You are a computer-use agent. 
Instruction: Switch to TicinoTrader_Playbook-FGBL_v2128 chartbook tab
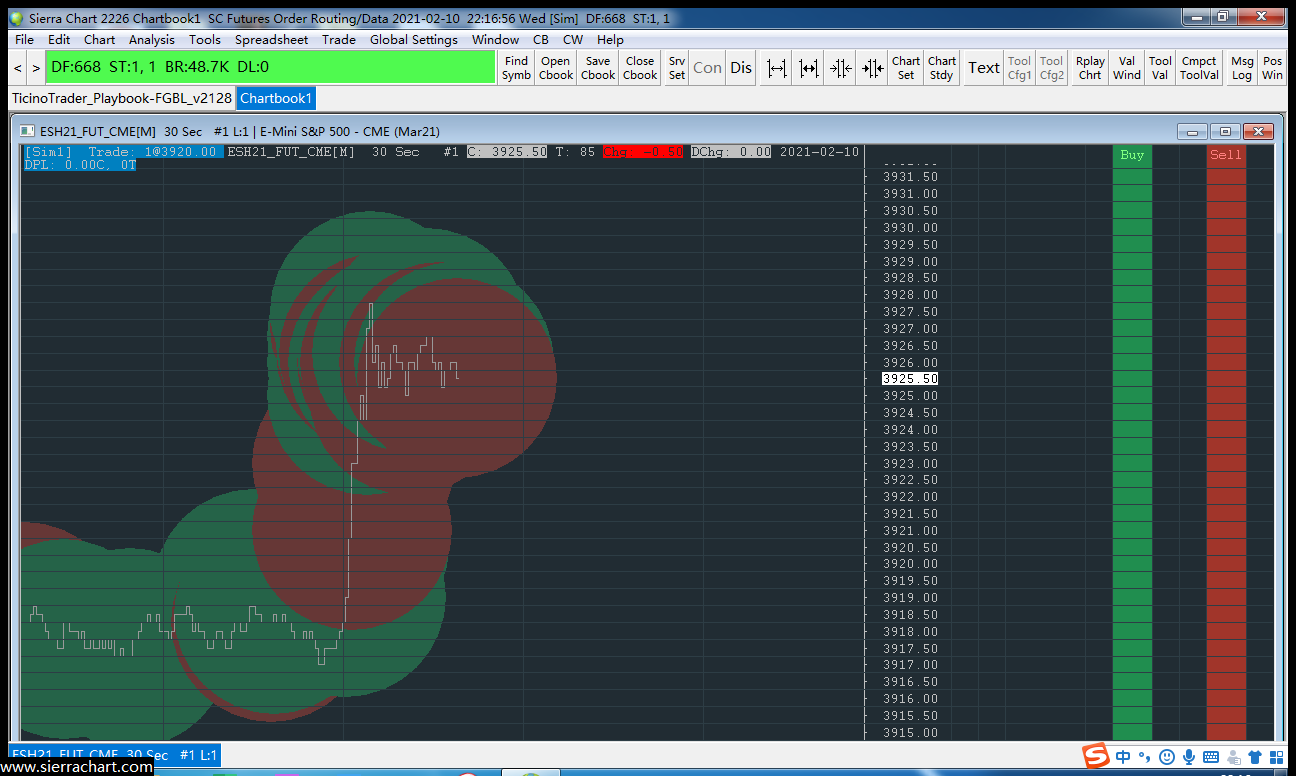[122, 98]
